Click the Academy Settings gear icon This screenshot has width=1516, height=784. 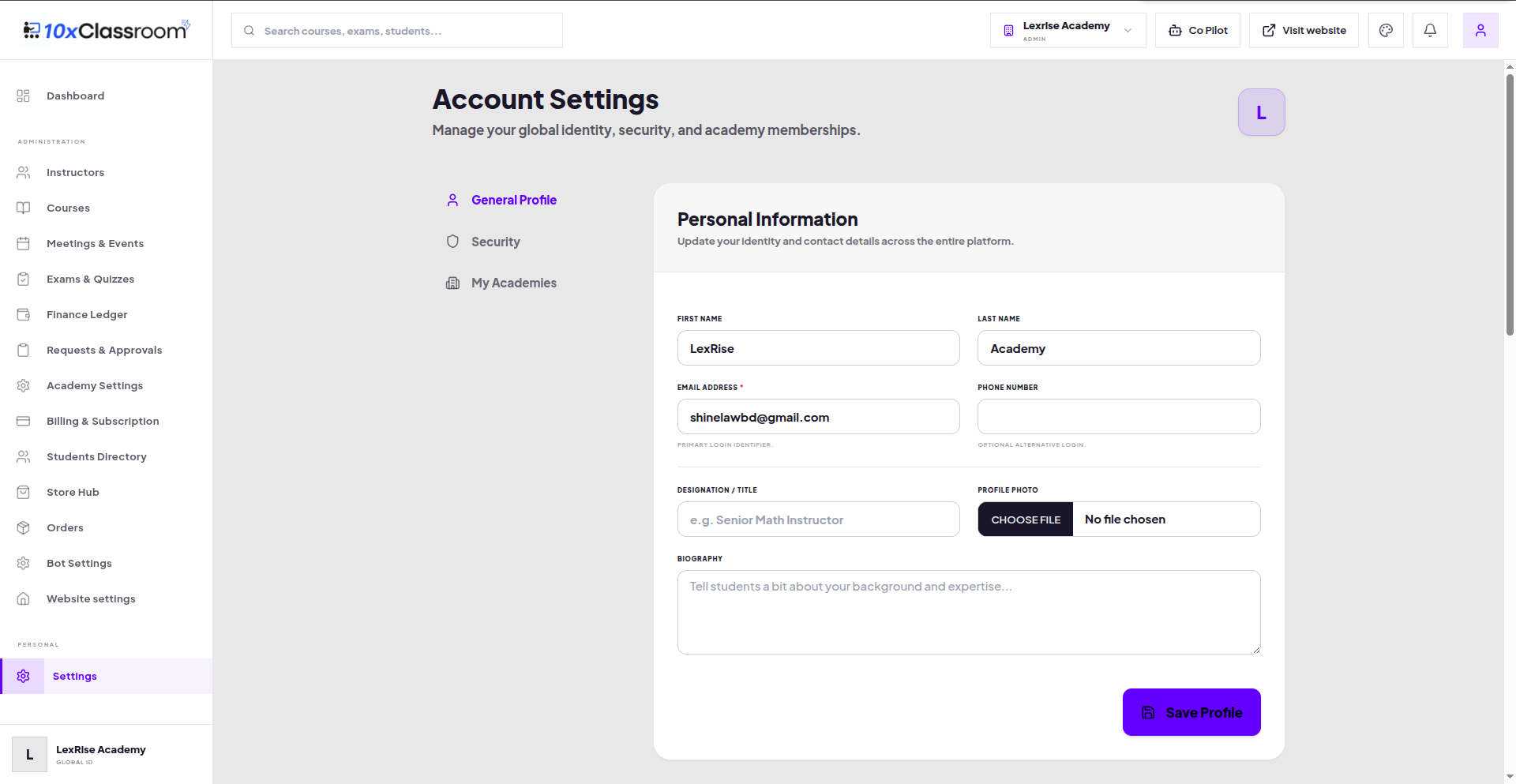(23, 385)
